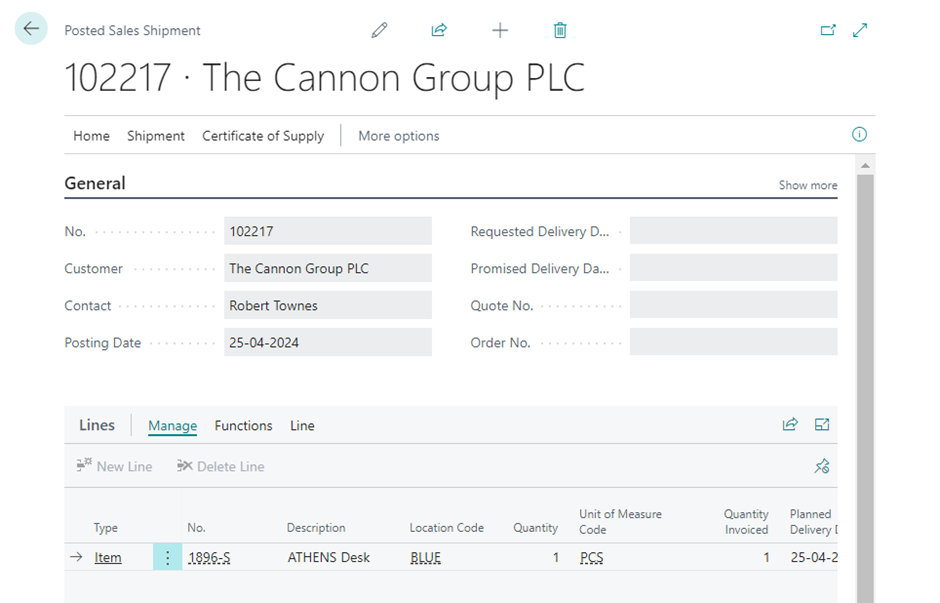Open the Shipment menu tab
Viewport: 940px width, 603px height.
pos(155,136)
